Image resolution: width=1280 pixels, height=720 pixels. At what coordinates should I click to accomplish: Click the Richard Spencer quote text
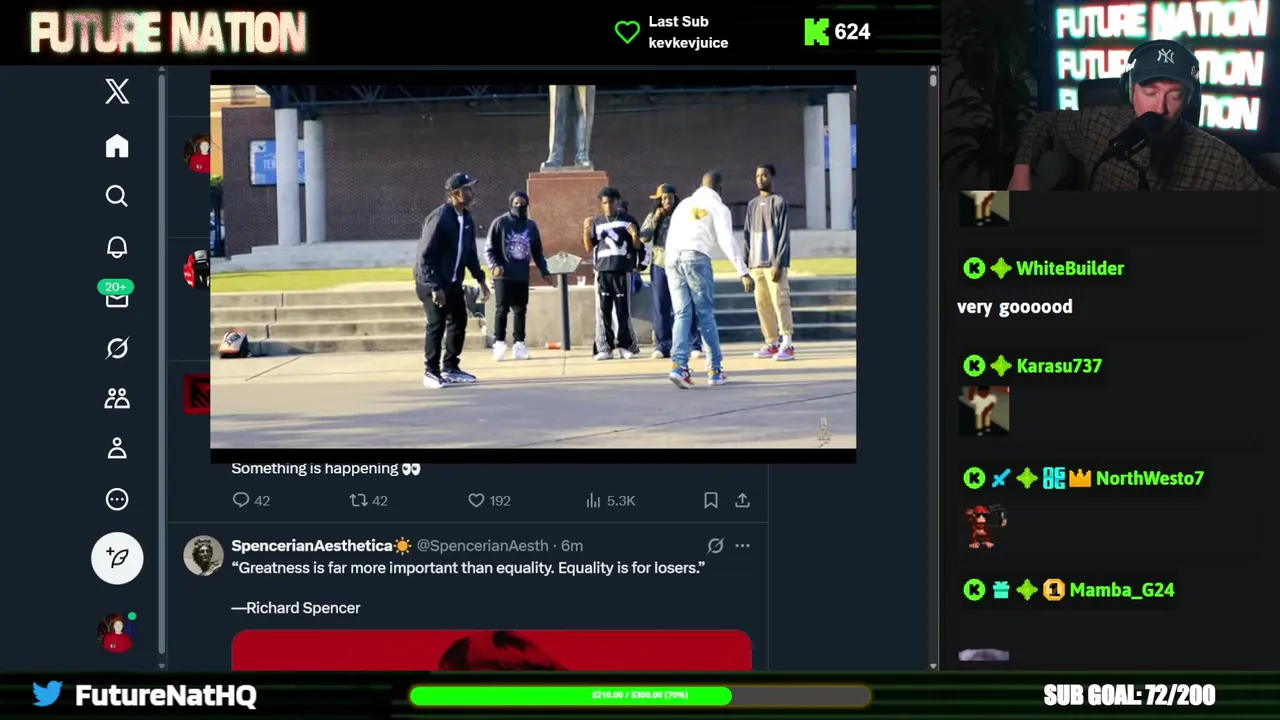468,567
